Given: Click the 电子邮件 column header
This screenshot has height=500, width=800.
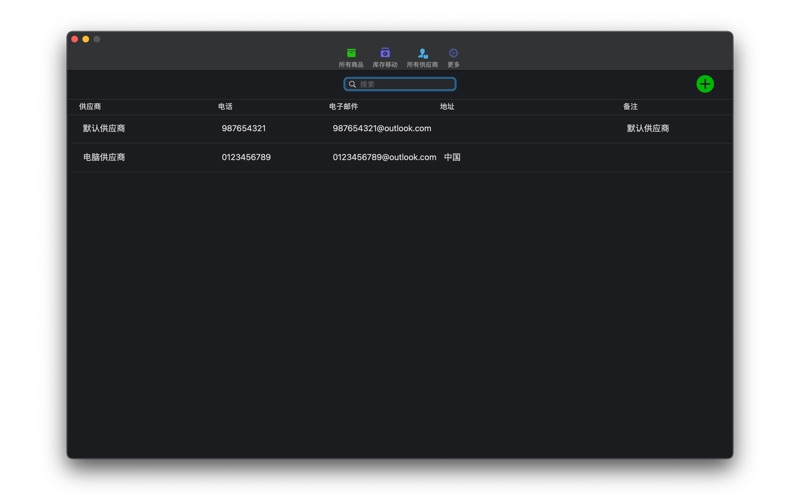Looking at the screenshot, I should tap(343, 106).
